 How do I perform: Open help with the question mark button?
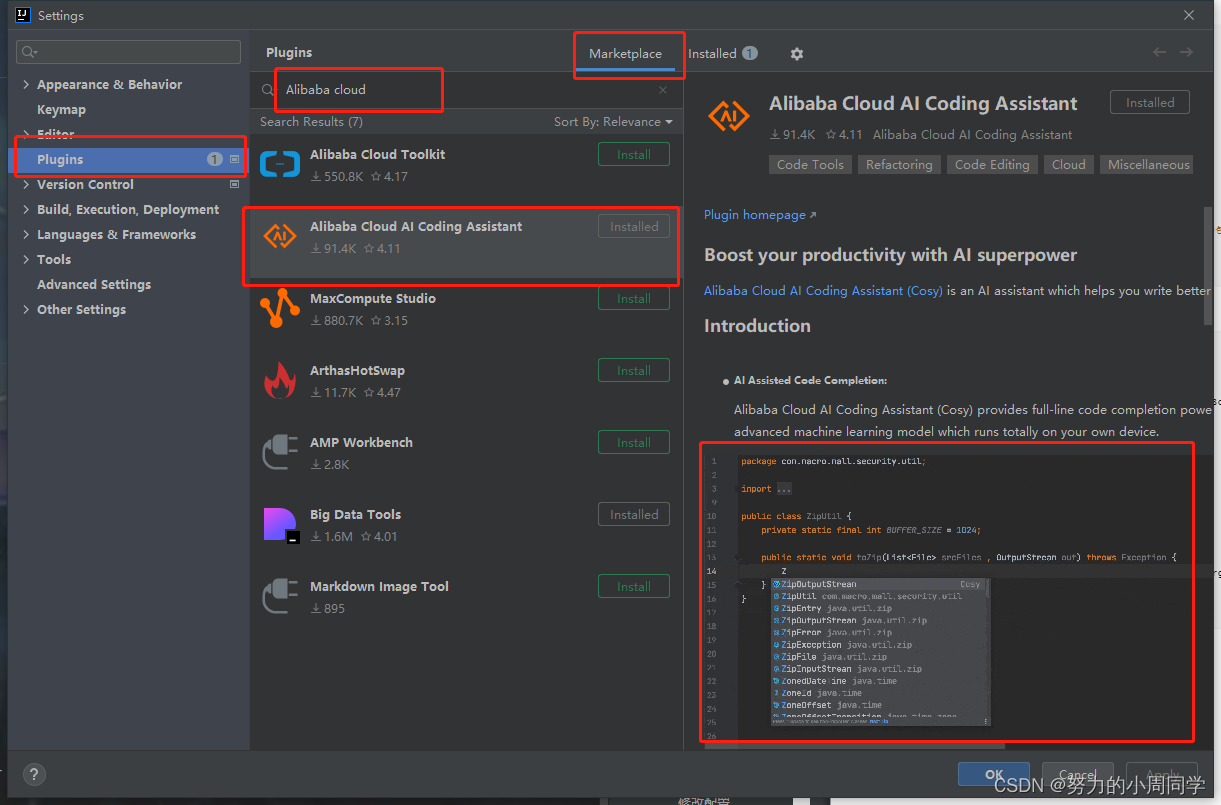34,774
